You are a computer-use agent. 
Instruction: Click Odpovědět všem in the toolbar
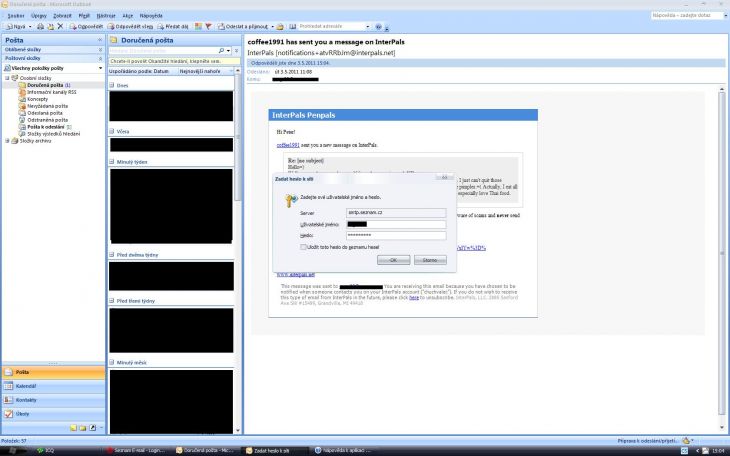[x=130, y=27]
